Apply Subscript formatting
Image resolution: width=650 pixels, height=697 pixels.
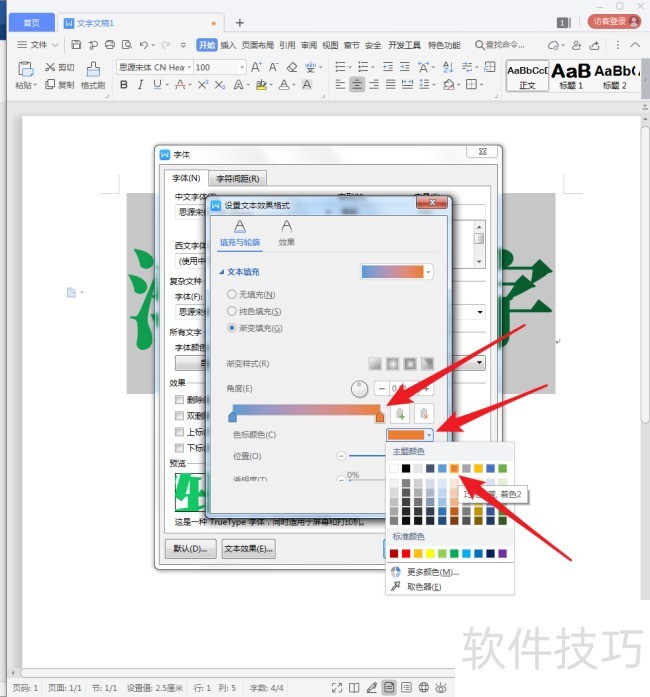coord(220,84)
